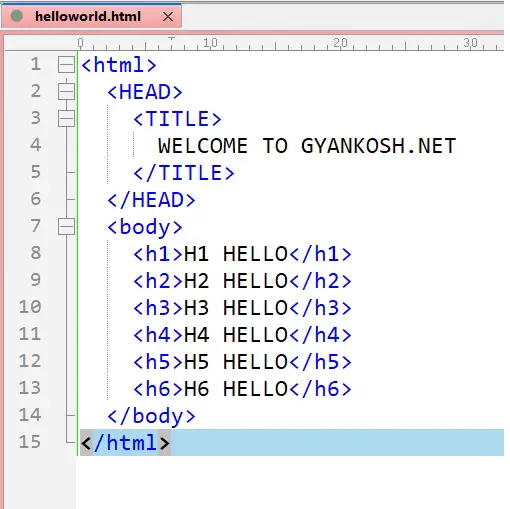Click the closing </HEAD> tag

[x=151, y=200]
